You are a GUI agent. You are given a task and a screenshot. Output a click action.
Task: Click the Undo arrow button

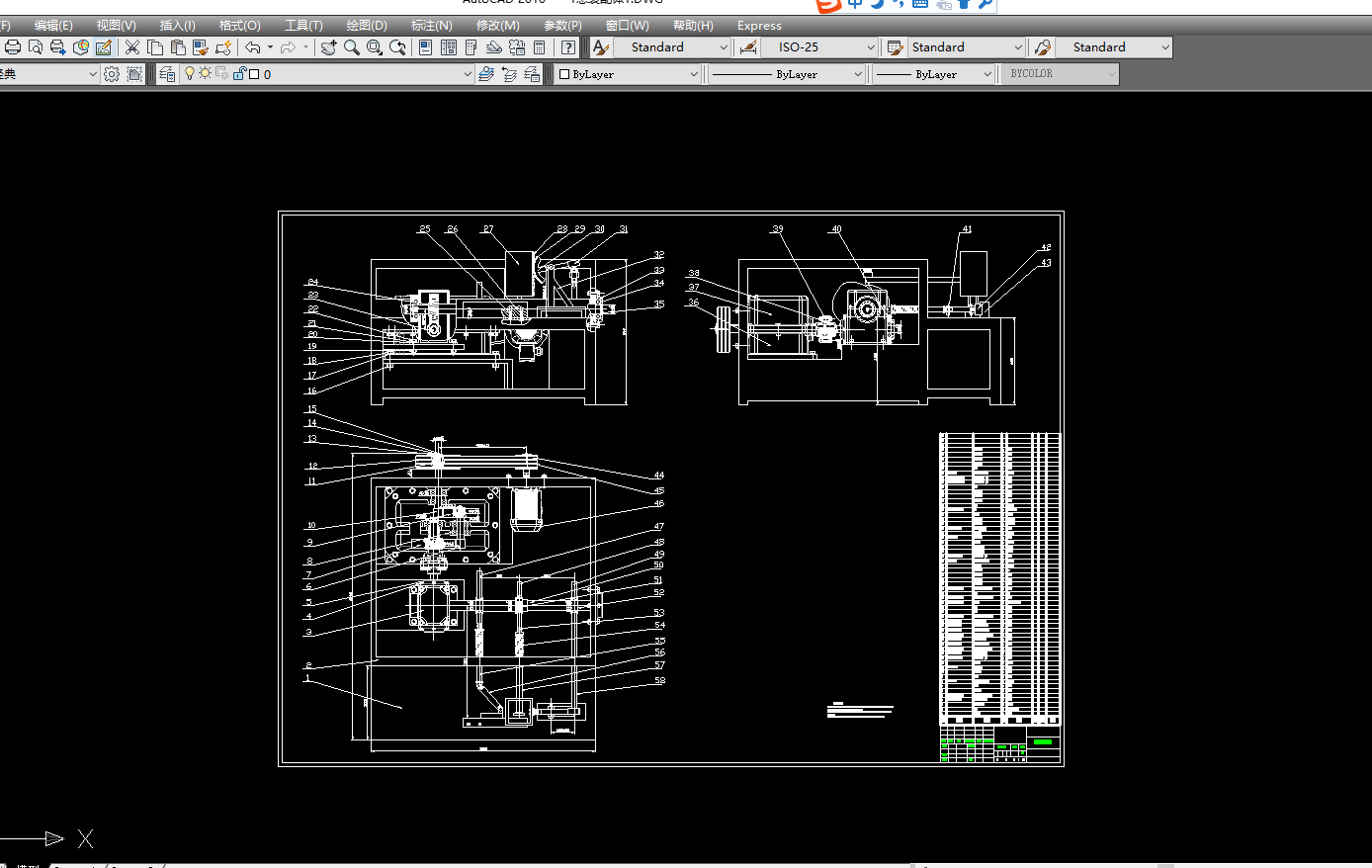pos(253,47)
